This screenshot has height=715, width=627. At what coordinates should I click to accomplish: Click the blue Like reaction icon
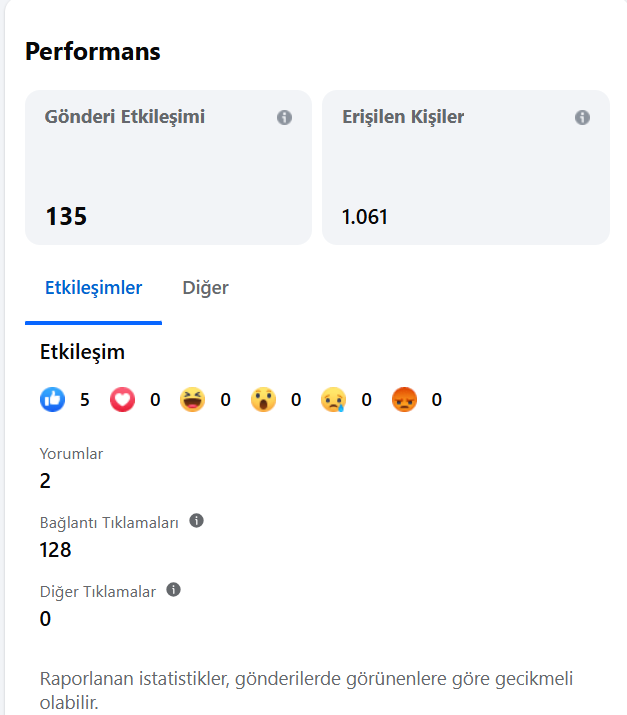52,399
